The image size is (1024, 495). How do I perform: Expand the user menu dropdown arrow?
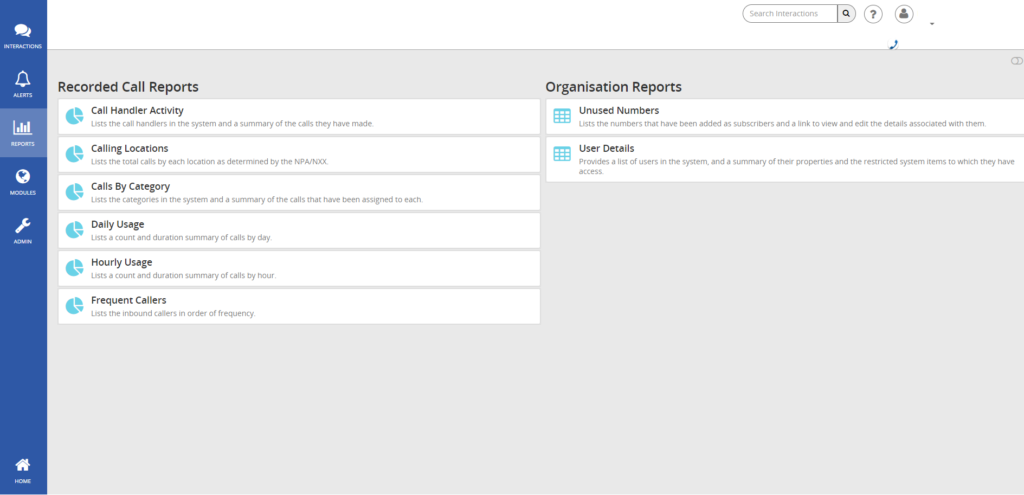point(932,24)
